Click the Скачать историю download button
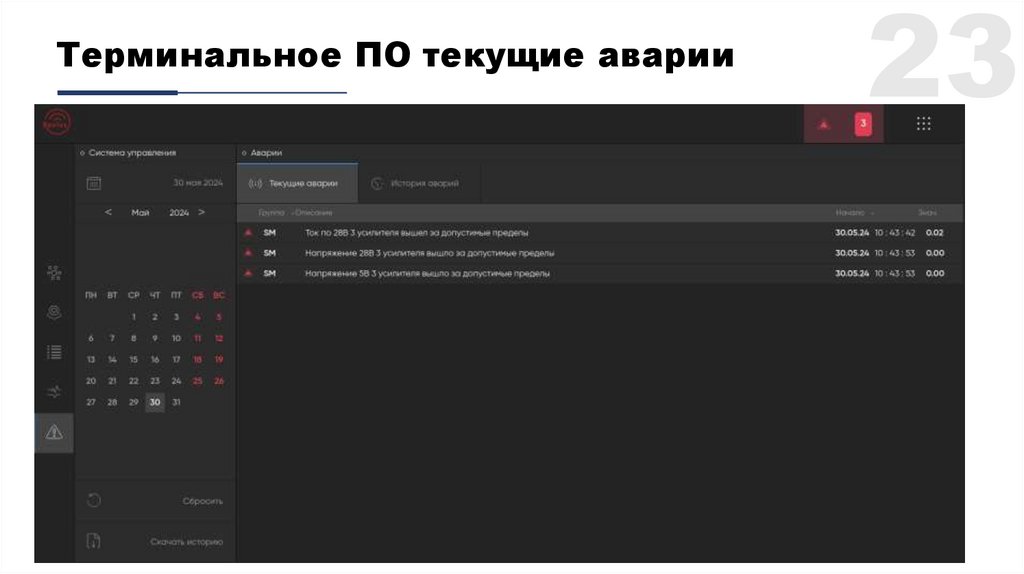Screen dimensions: 1024x574 click(155, 541)
